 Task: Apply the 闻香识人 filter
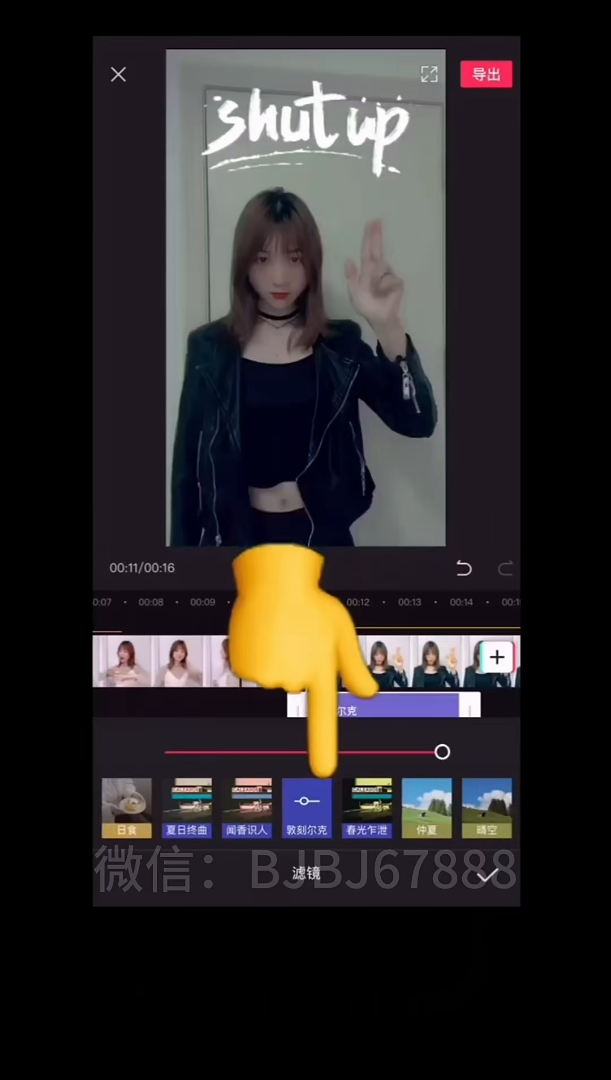[x=247, y=808]
